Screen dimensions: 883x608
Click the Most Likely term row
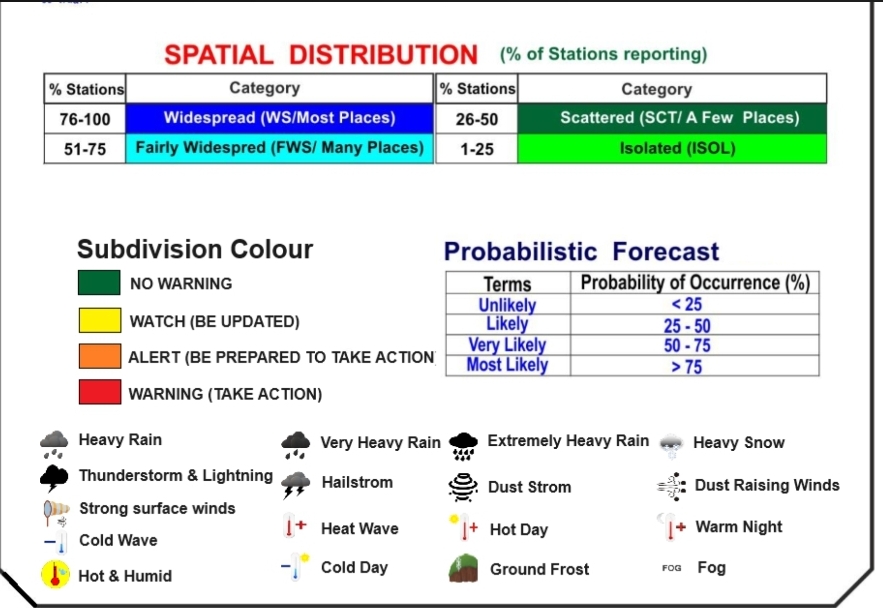(x=507, y=365)
